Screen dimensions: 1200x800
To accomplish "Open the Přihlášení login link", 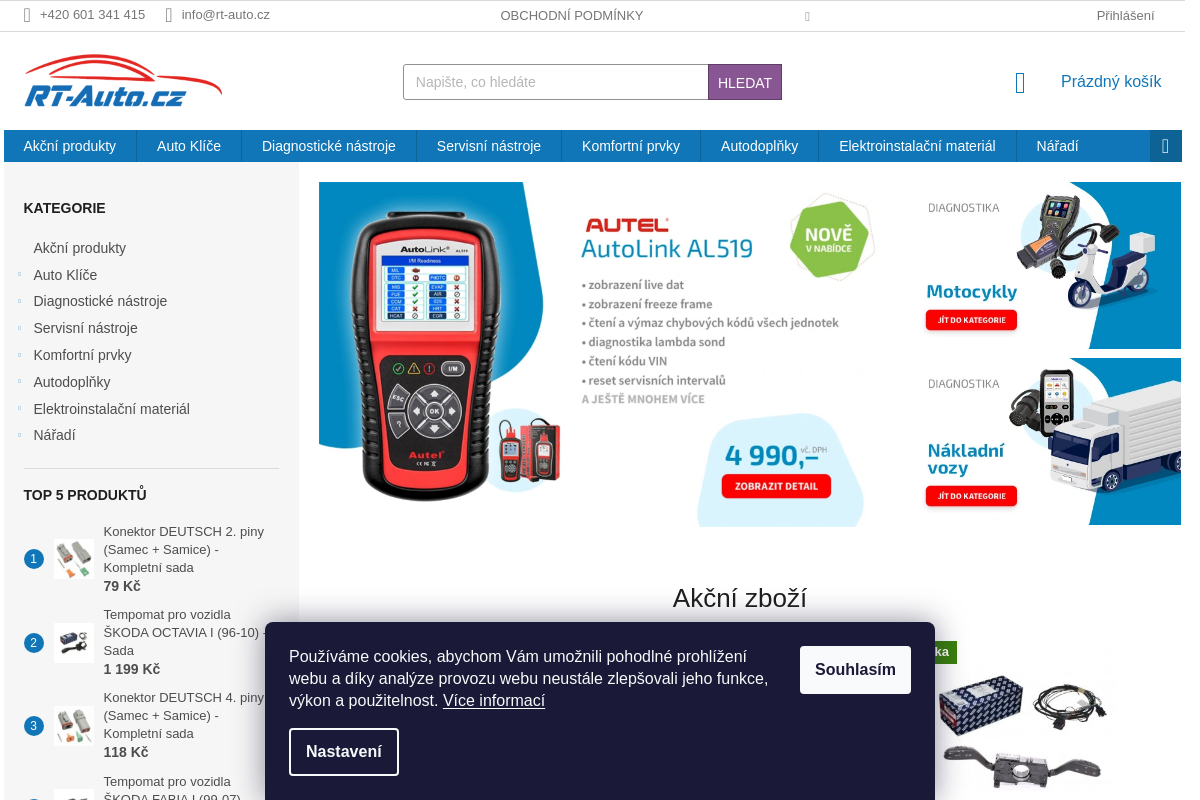I will [x=1125, y=15].
